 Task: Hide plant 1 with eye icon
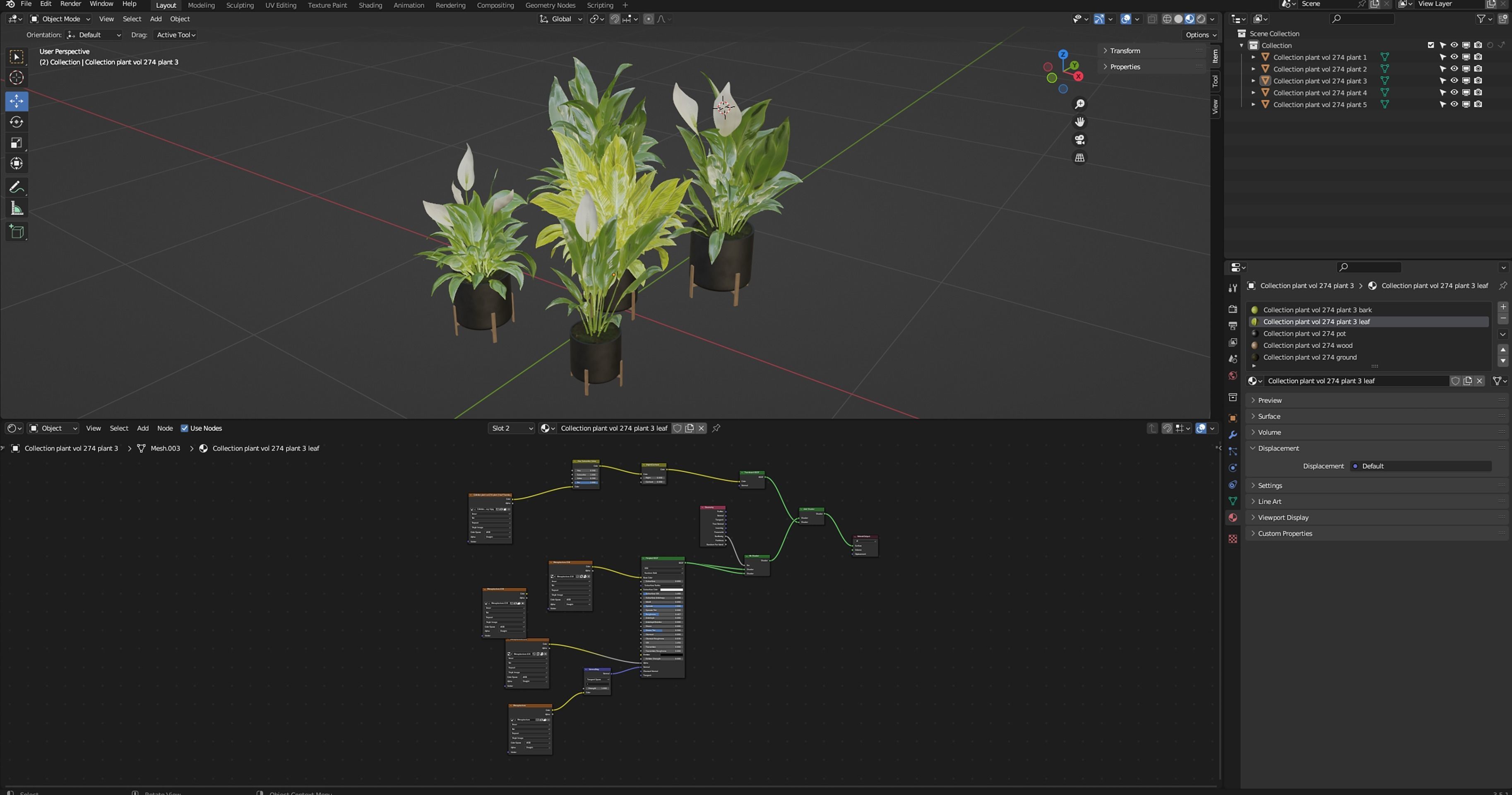(1454, 57)
